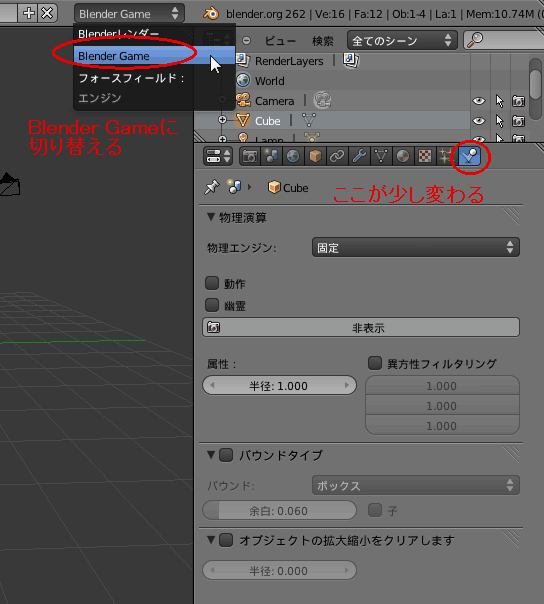Open the Render properties tab icon
This screenshot has height=604, width=544.
pyautogui.click(x=250, y=156)
